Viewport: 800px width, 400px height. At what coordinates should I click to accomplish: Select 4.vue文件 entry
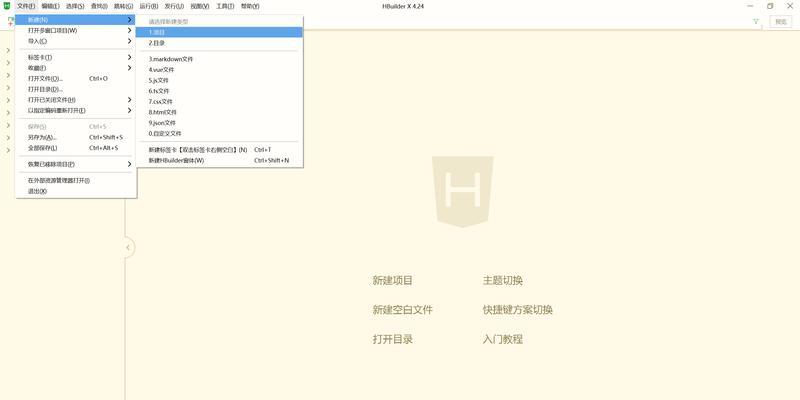pos(219,69)
